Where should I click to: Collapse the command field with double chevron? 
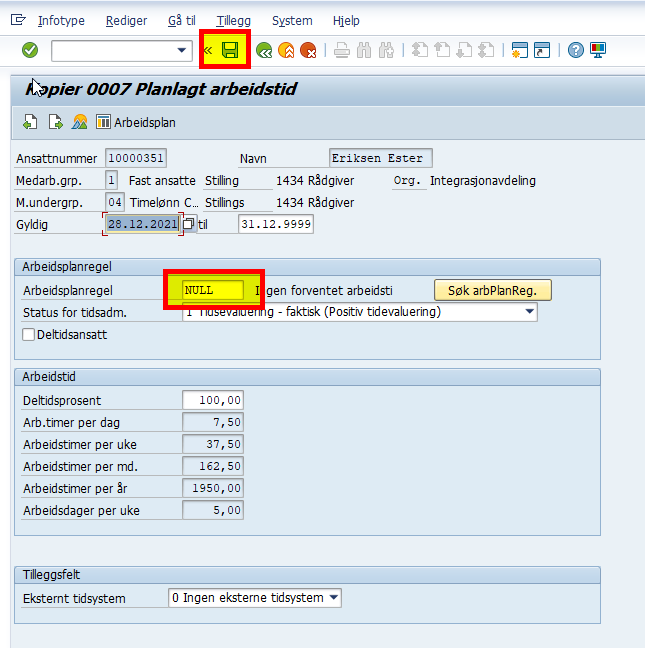click(208, 50)
